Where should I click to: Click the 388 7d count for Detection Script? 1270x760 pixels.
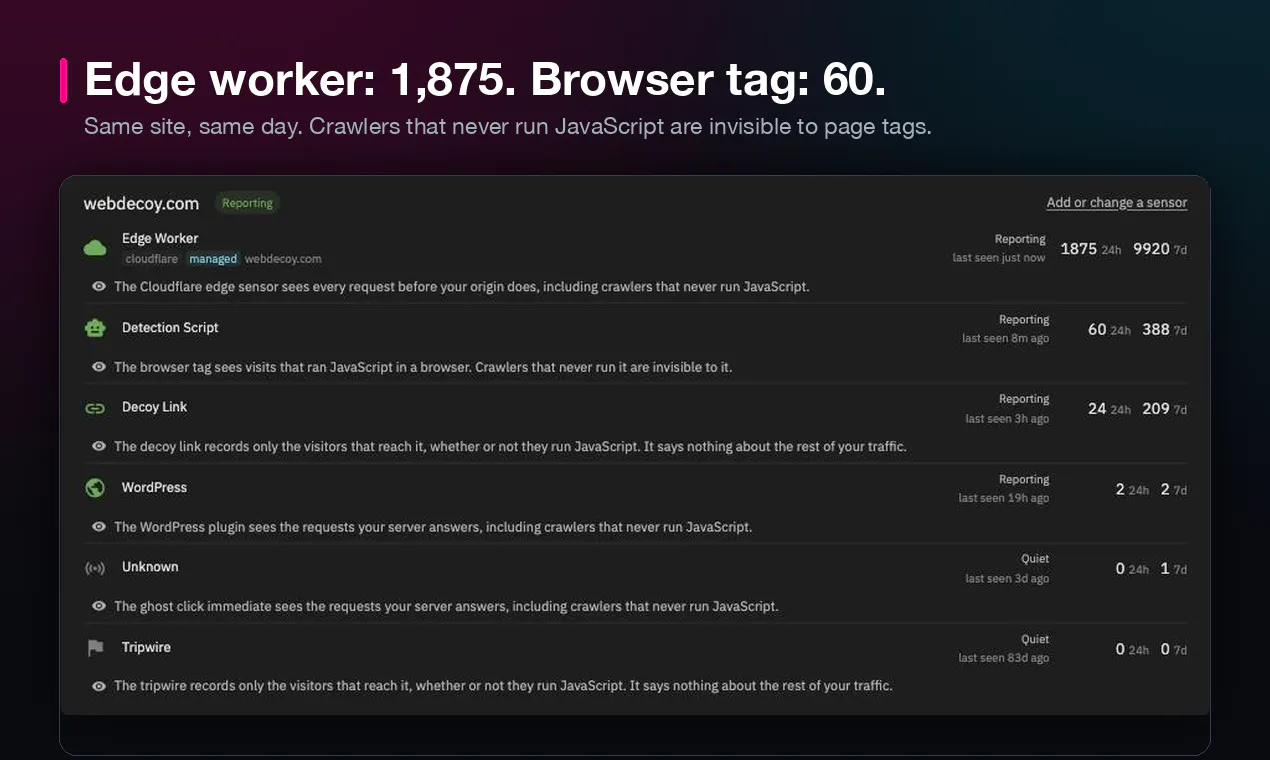[1165, 329]
